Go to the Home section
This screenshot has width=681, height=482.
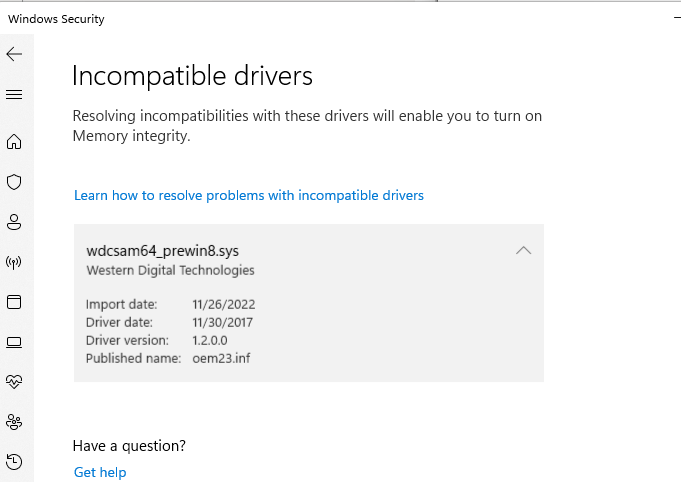click(x=14, y=142)
